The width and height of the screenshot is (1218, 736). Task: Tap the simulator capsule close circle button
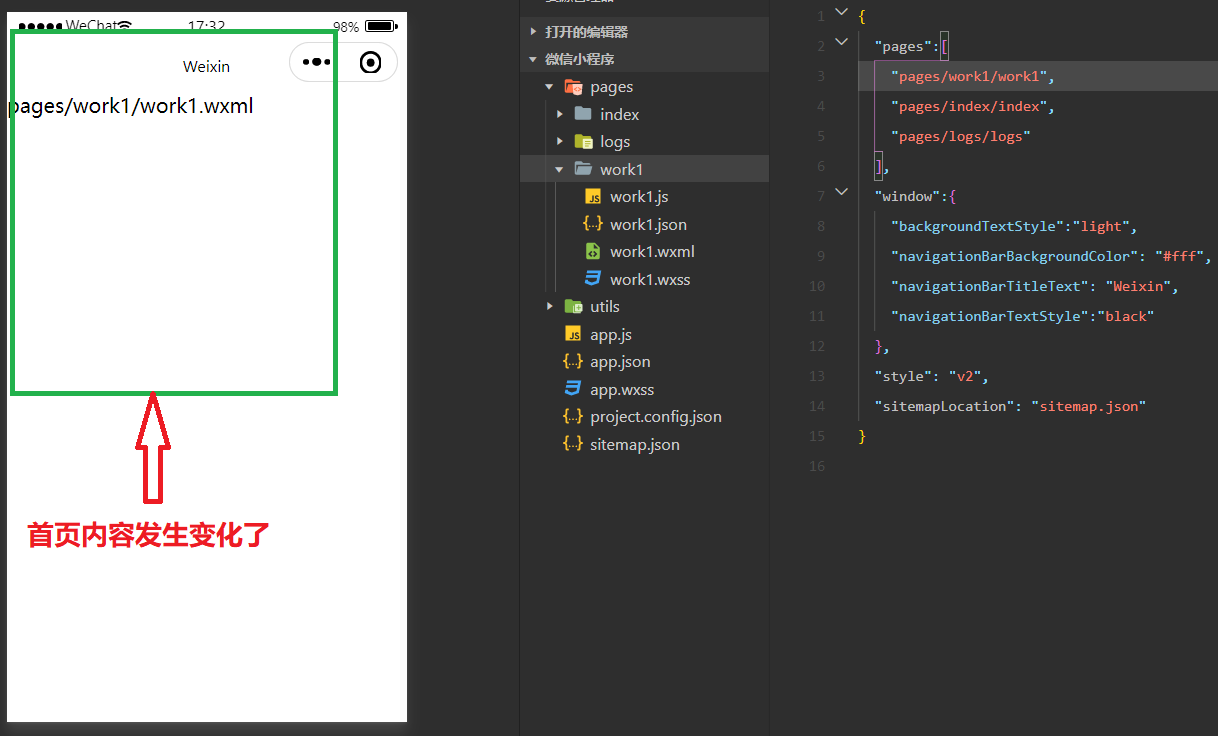point(370,63)
